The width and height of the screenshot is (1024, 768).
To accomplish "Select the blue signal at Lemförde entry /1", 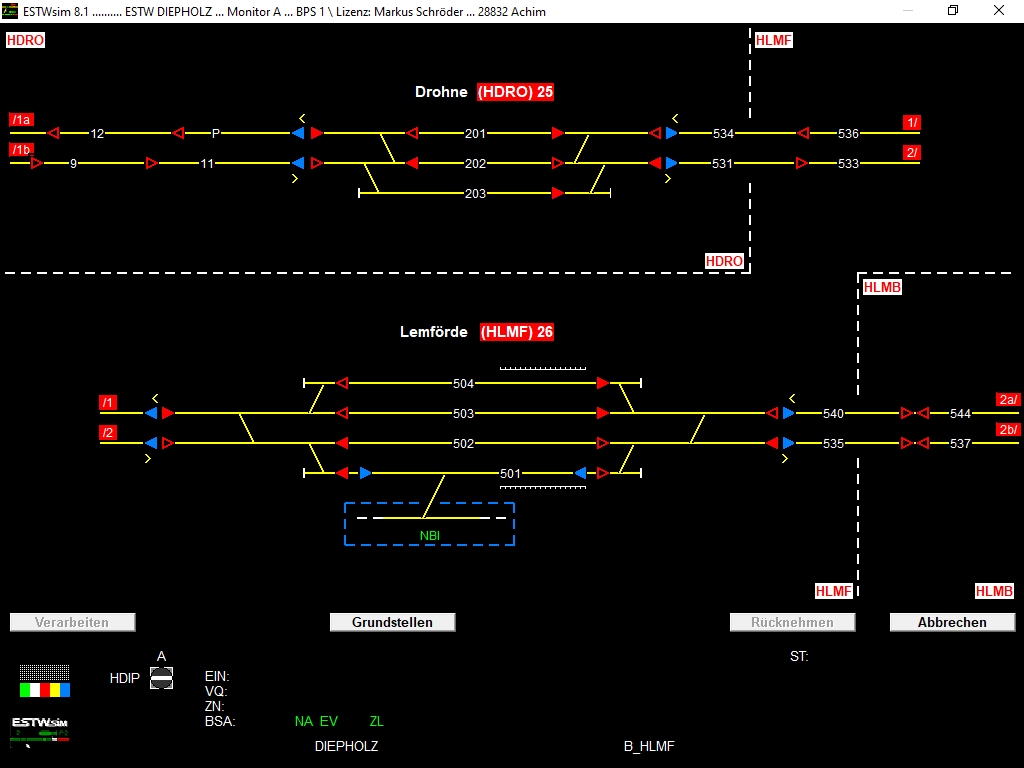I will [150, 412].
